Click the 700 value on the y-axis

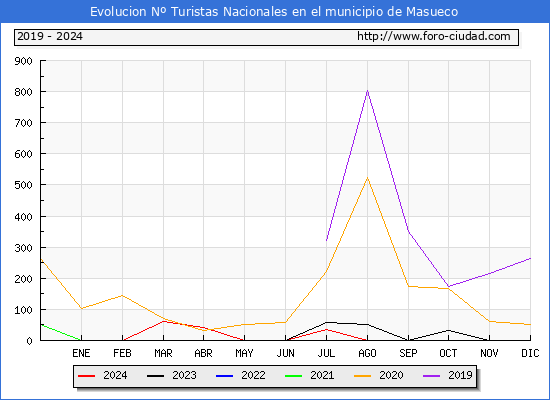tap(23, 123)
